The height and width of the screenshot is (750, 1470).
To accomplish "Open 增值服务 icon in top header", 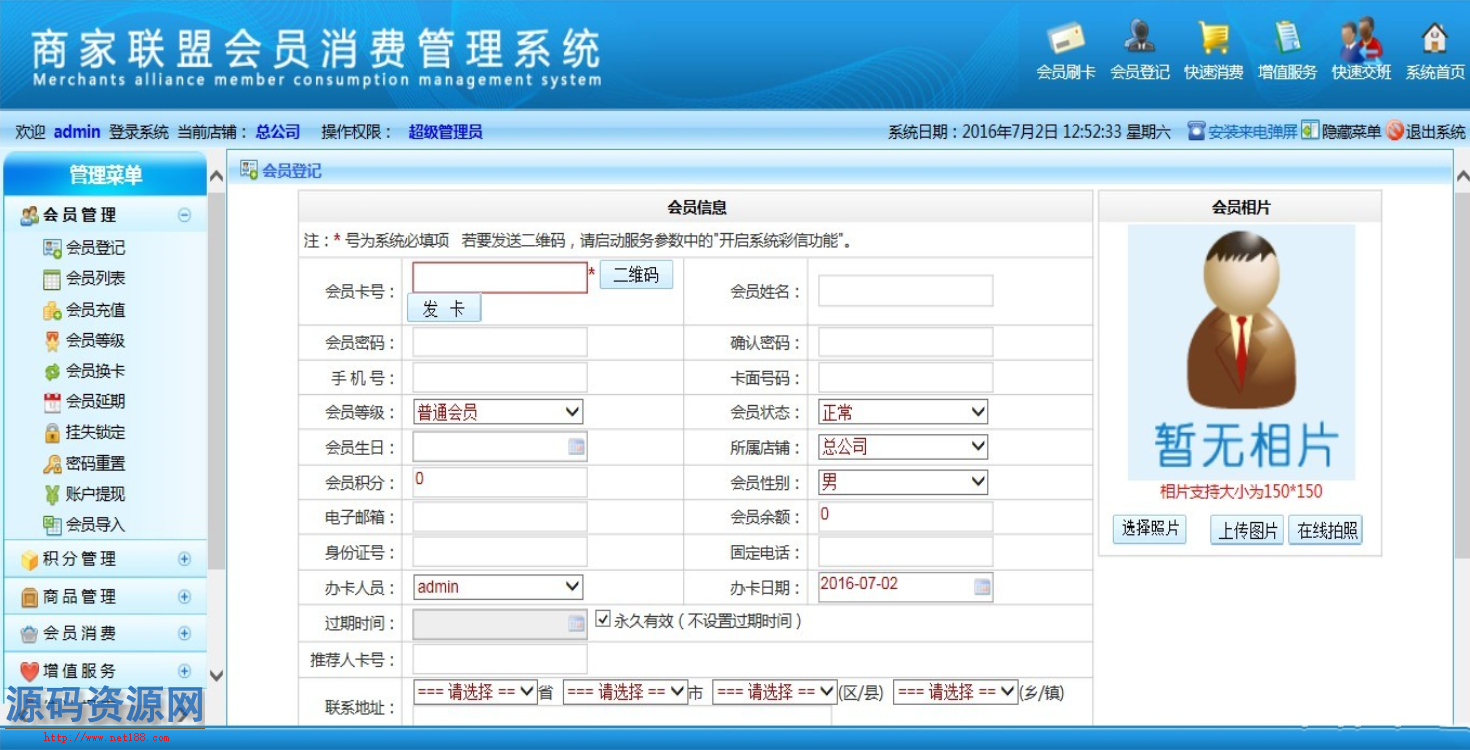I will click(1287, 37).
